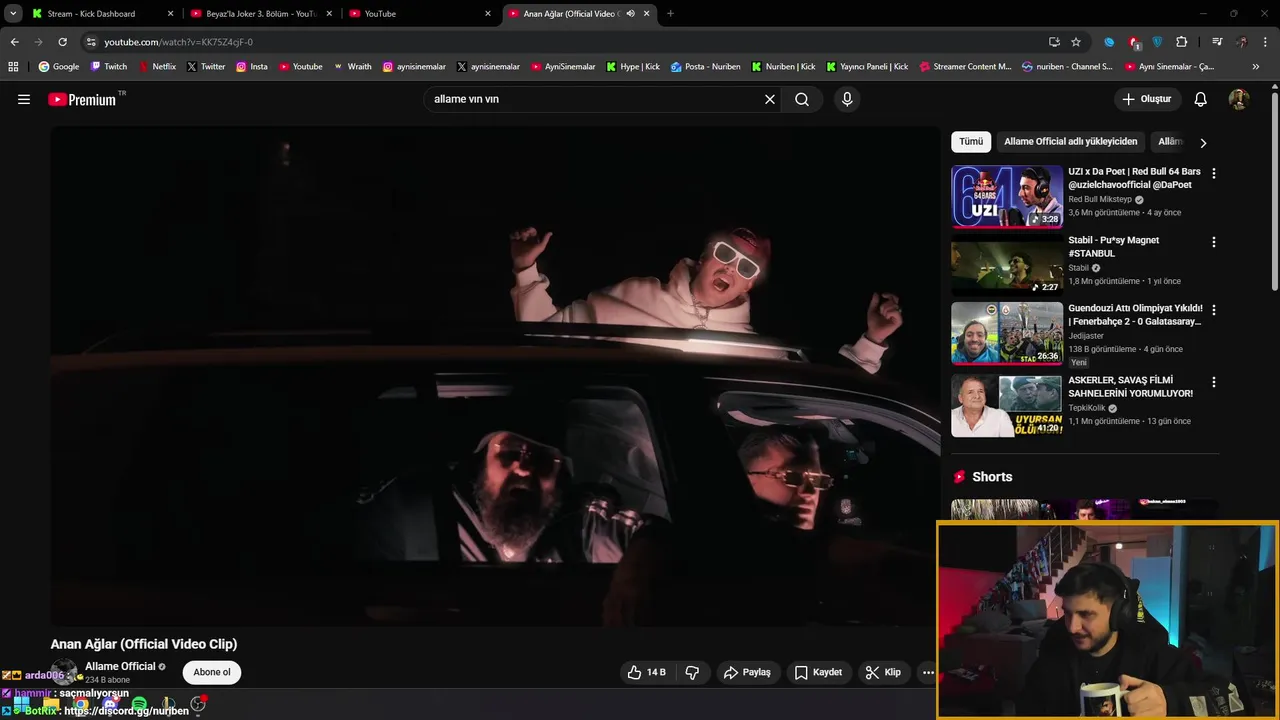Run the search with the magnifier button
The width and height of the screenshot is (1280, 720).
(802, 99)
